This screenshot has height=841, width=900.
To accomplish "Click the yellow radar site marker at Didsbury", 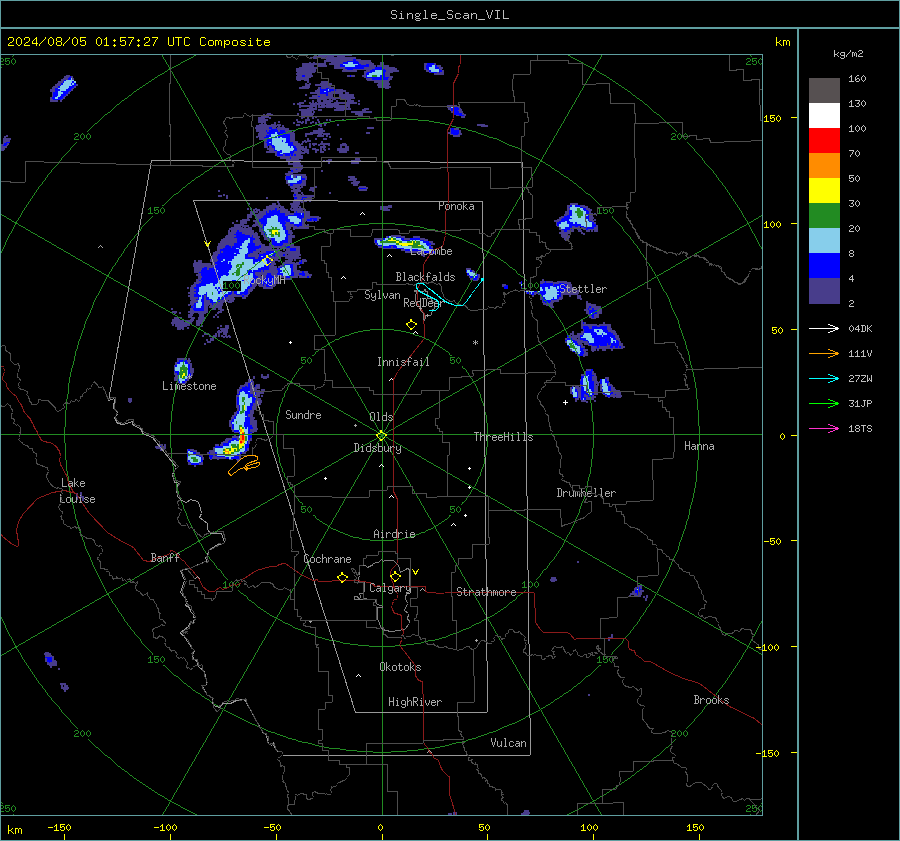I will pyautogui.click(x=382, y=436).
